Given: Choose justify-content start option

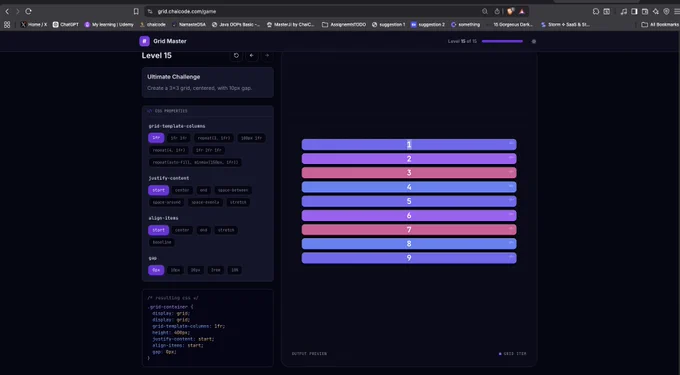Looking at the screenshot, I should click(x=158, y=190).
